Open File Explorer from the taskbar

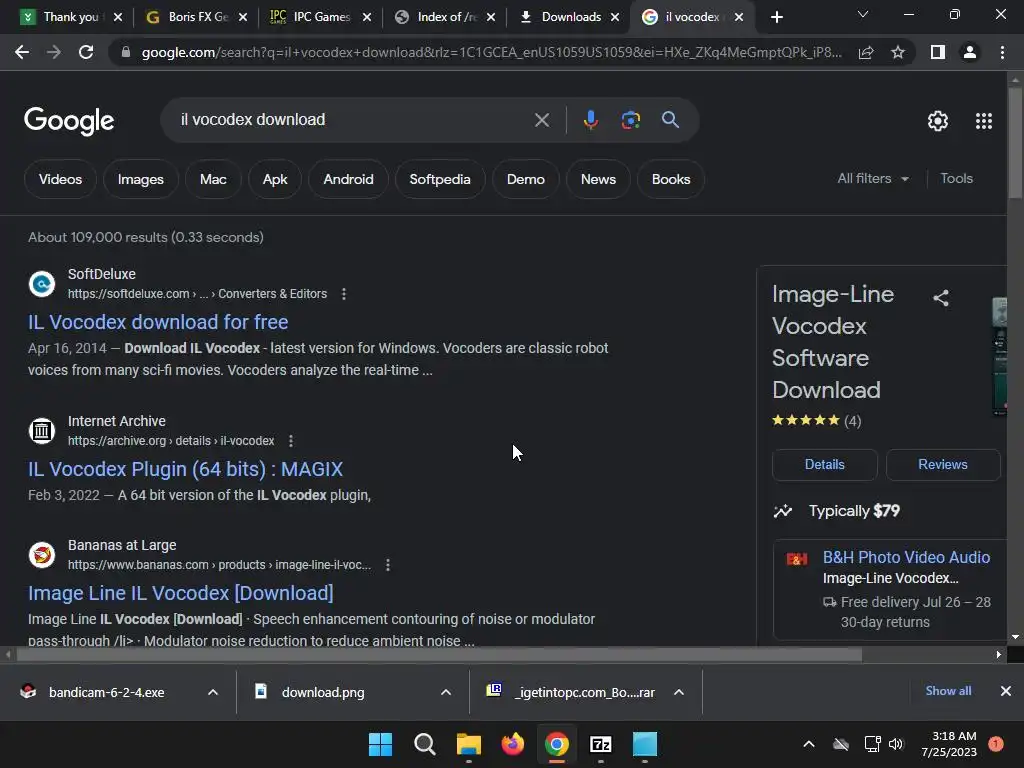[x=468, y=744]
